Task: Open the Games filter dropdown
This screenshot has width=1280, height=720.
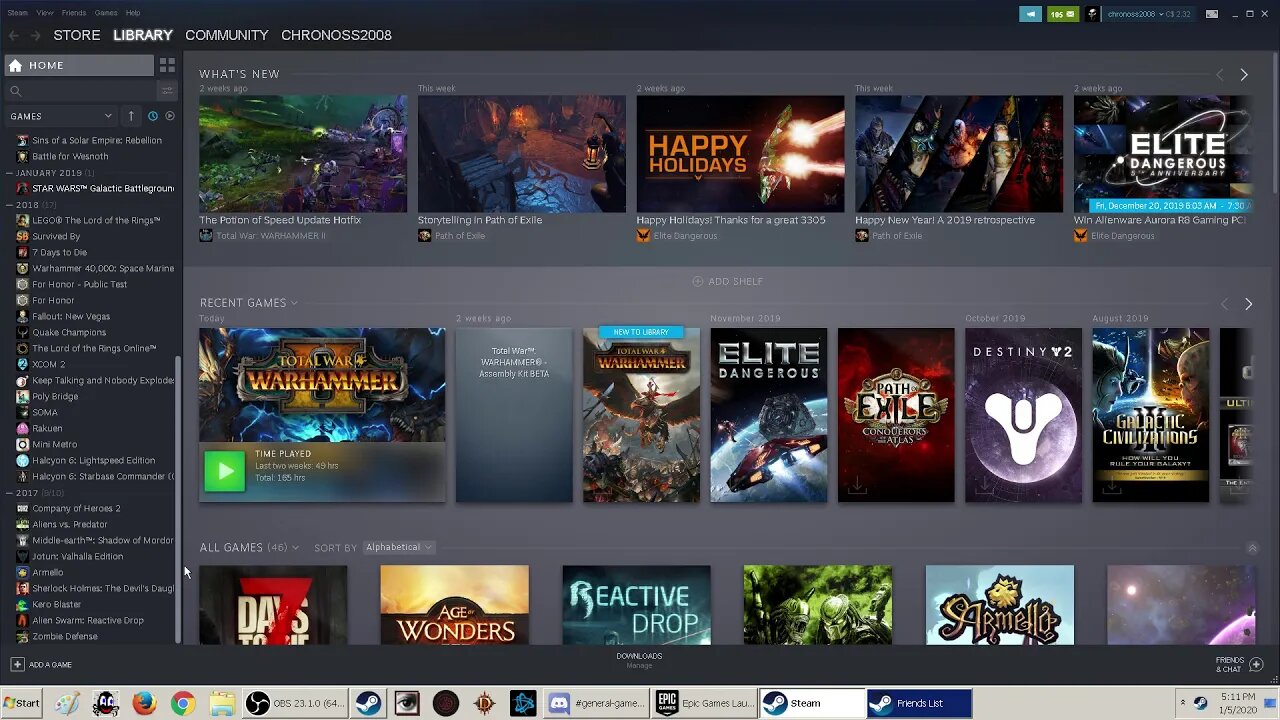Action: click(x=61, y=116)
